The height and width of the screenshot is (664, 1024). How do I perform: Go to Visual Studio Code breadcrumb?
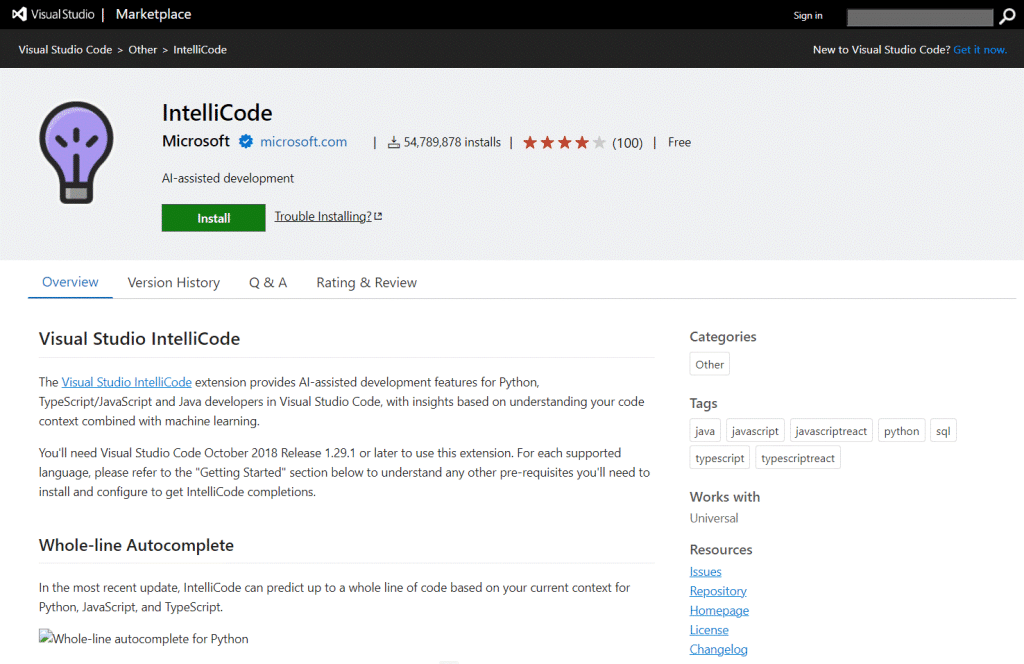pos(65,50)
